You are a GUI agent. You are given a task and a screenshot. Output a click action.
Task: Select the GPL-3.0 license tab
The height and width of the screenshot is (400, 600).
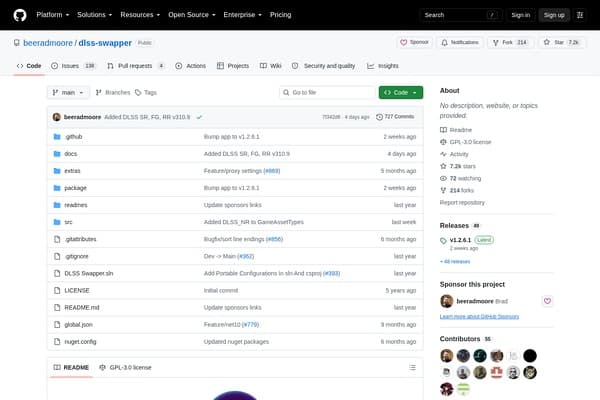click(x=125, y=367)
